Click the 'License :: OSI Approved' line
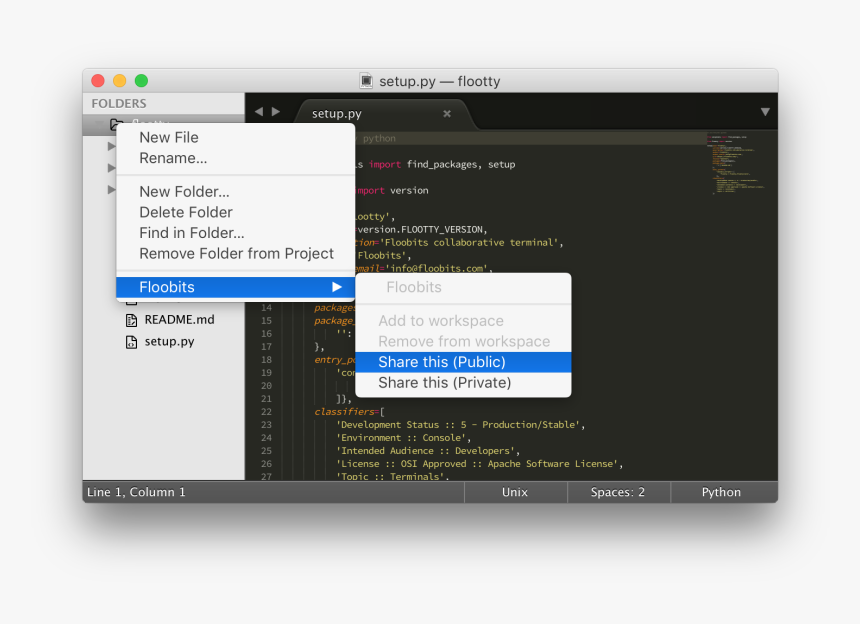Image resolution: width=860 pixels, height=624 pixels. tap(479, 464)
